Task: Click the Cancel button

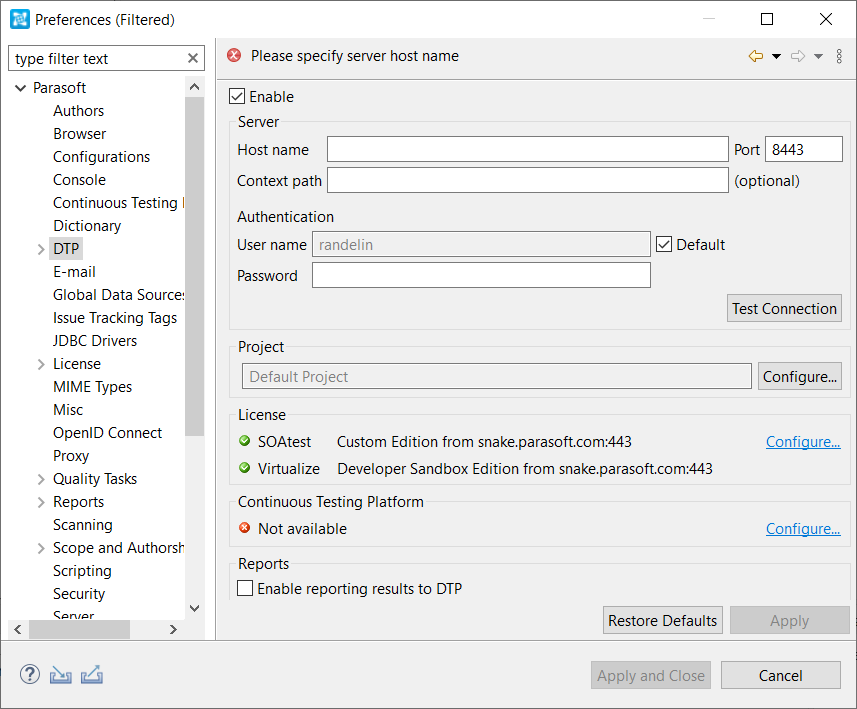Action: point(780,675)
